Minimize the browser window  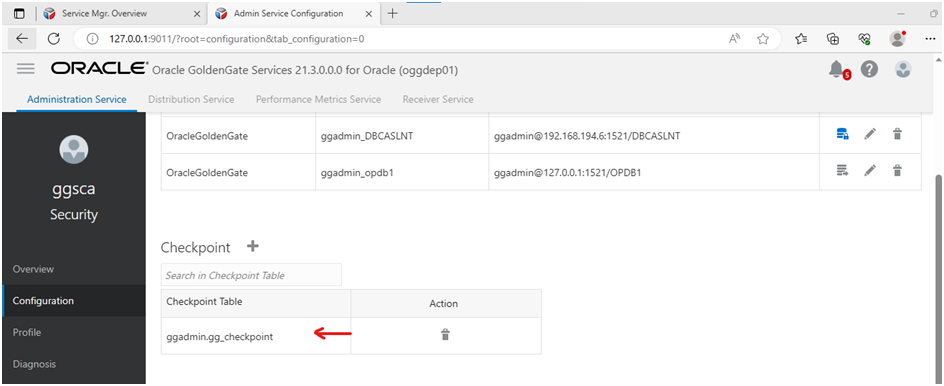click(x=901, y=13)
